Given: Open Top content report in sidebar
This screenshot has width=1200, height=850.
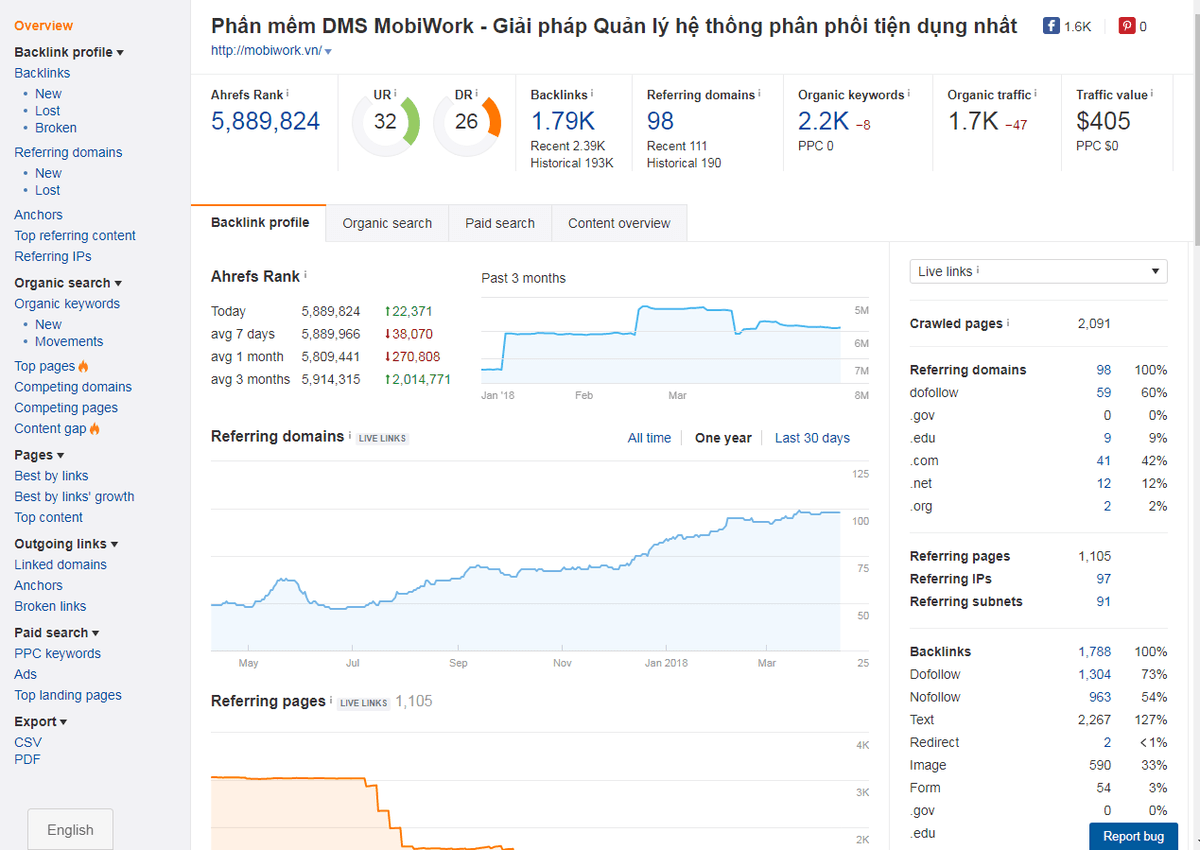Looking at the screenshot, I should point(48,518).
